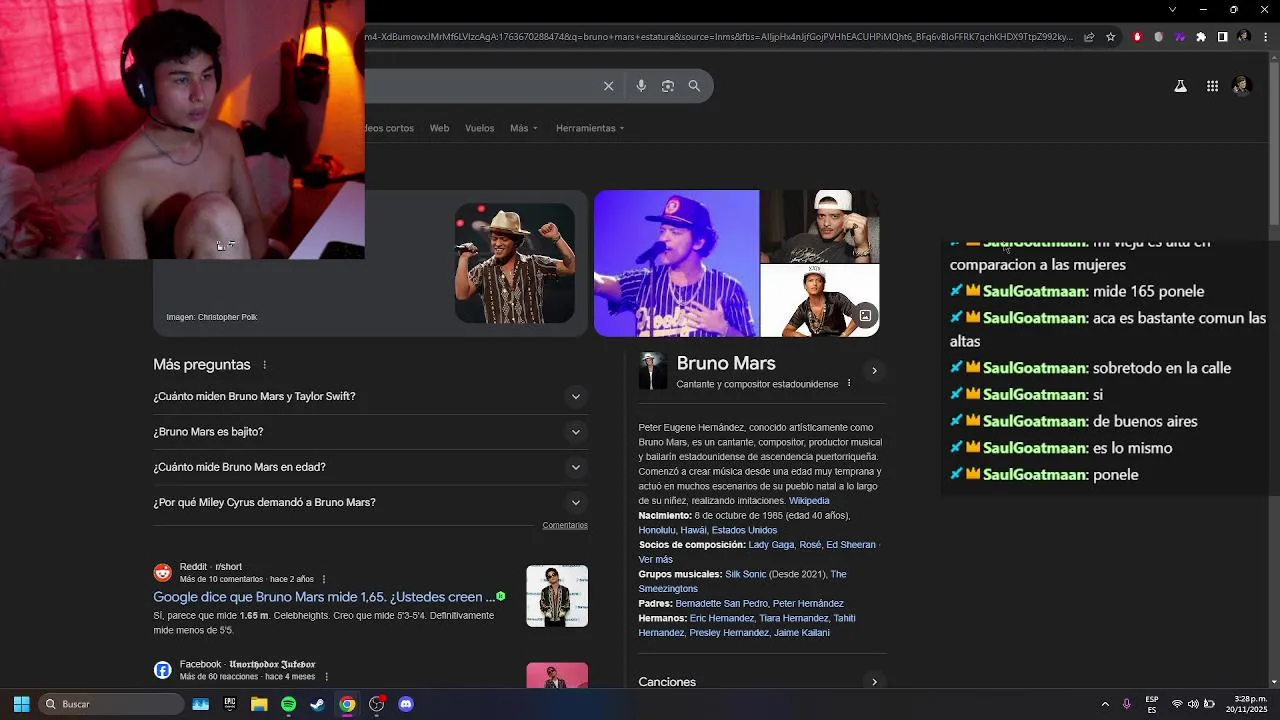The width and height of the screenshot is (1280, 720).
Task: Open volume control in system tray
Action: click(1193, 704)
